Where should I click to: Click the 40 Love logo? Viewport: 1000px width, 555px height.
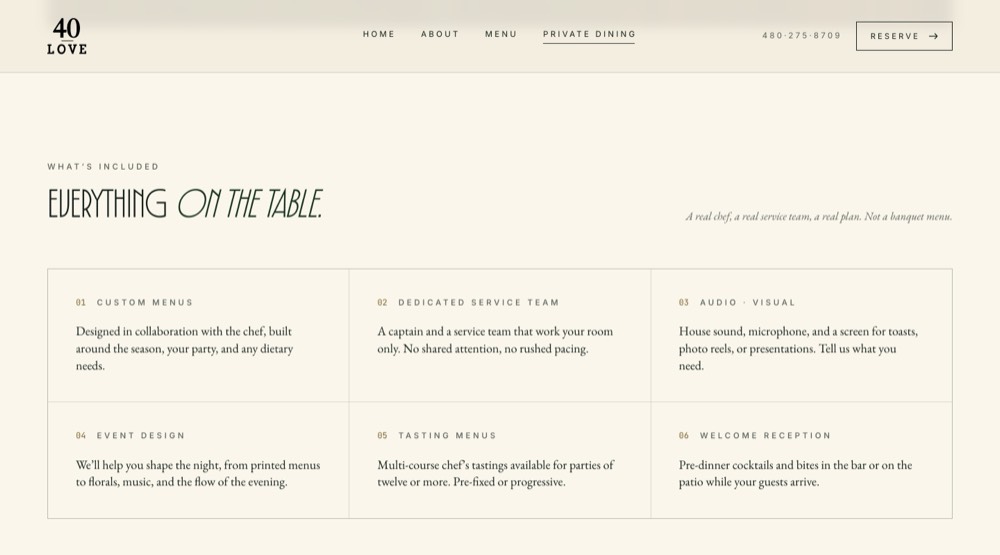click(x=67, y=36)
